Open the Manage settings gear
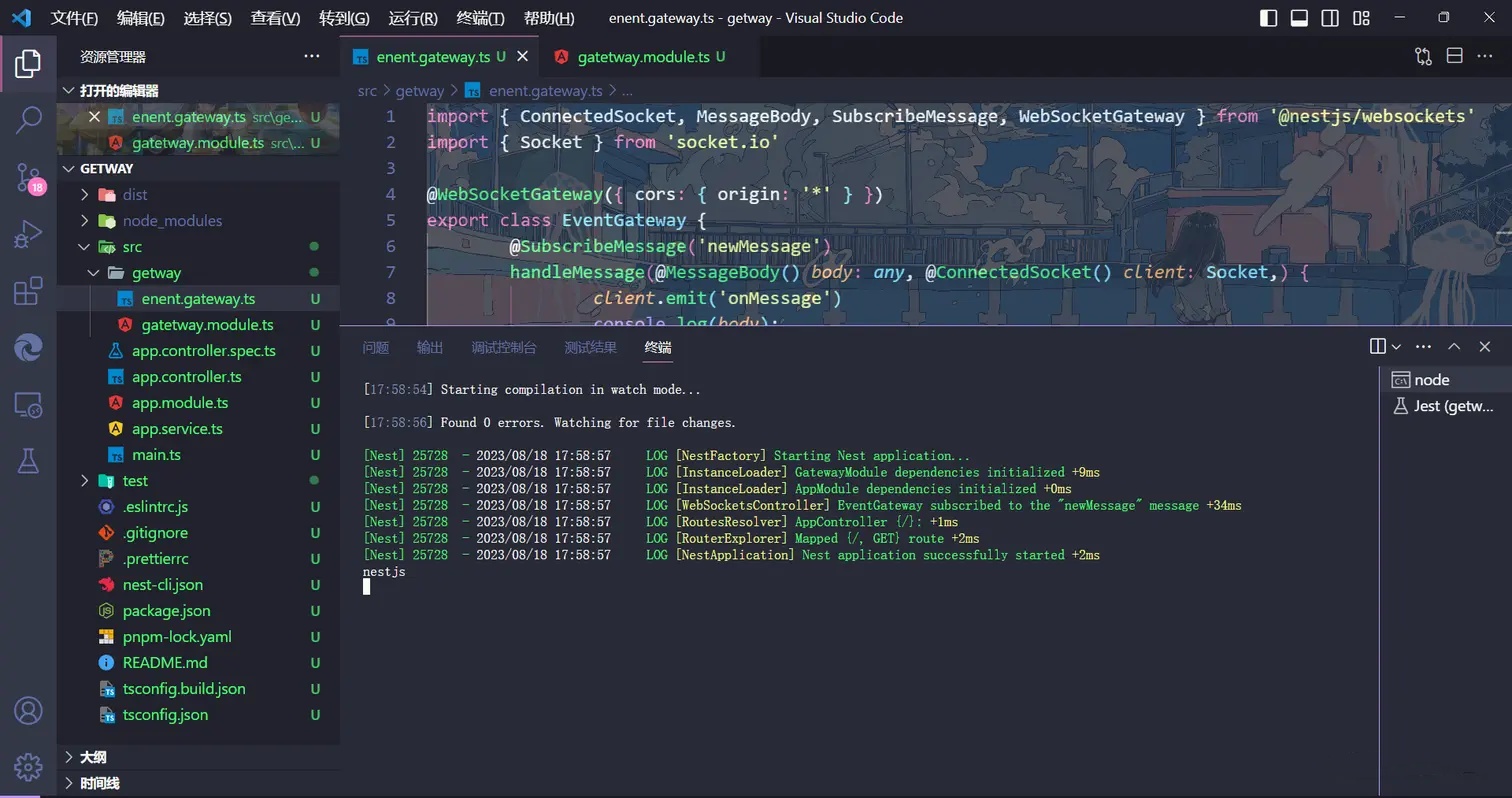 (28, 766)
